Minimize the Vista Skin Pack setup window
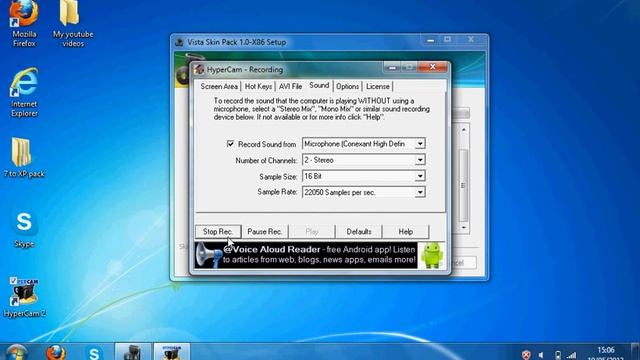 point(430,40)
